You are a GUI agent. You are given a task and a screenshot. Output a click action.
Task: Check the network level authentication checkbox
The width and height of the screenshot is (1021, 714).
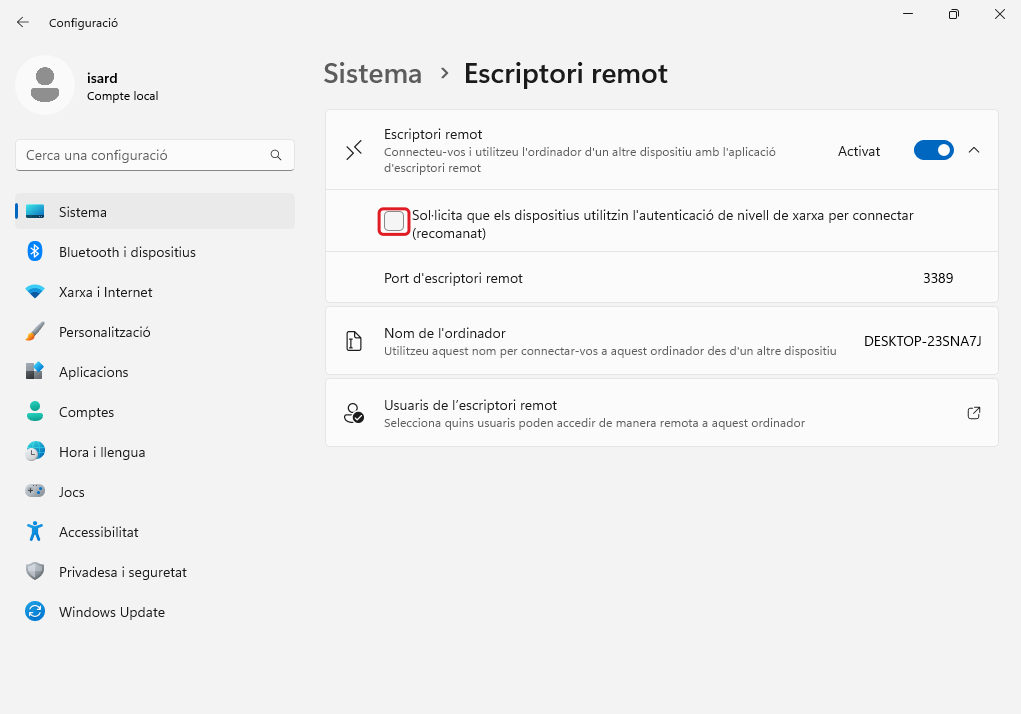pyautogui.click(x=394, y=221)
